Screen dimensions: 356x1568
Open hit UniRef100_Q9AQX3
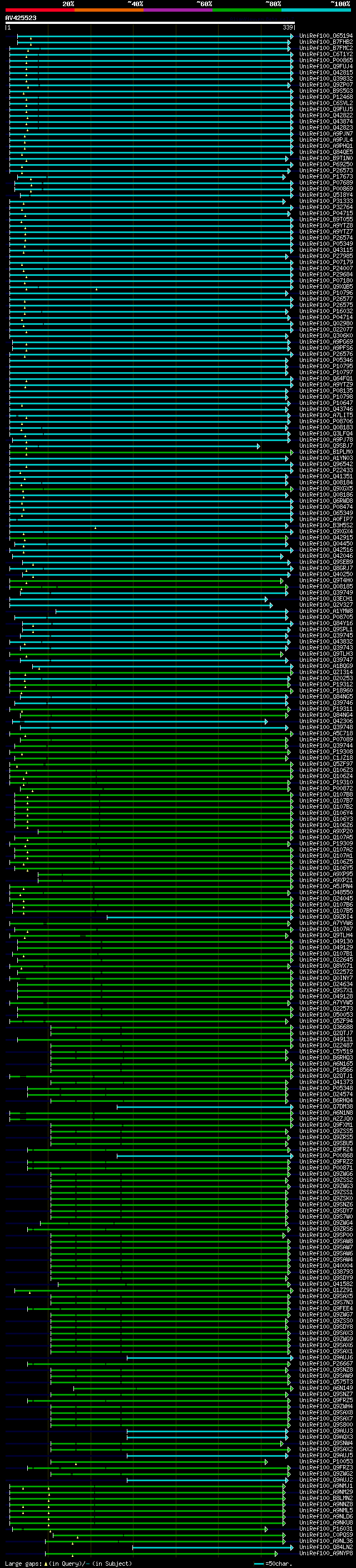(x=325, y=1437)
